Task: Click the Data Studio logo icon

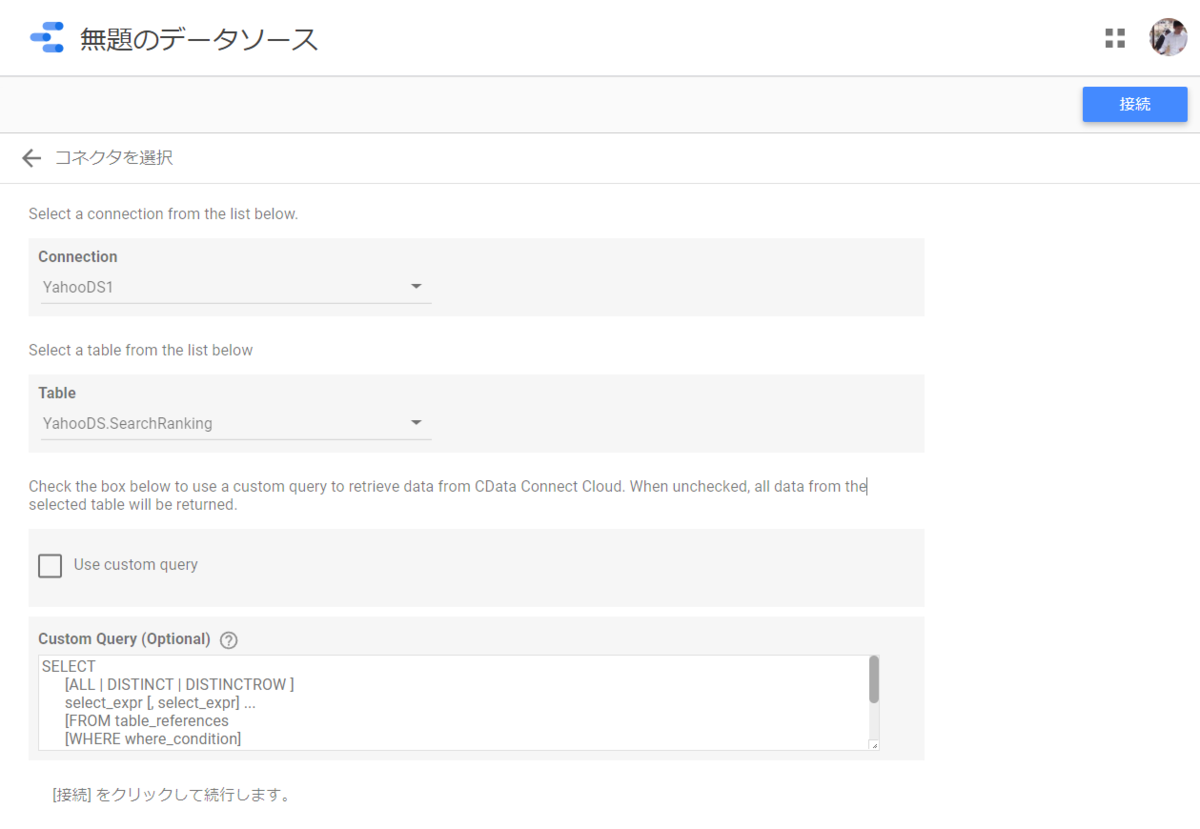Action: (47, 38)
